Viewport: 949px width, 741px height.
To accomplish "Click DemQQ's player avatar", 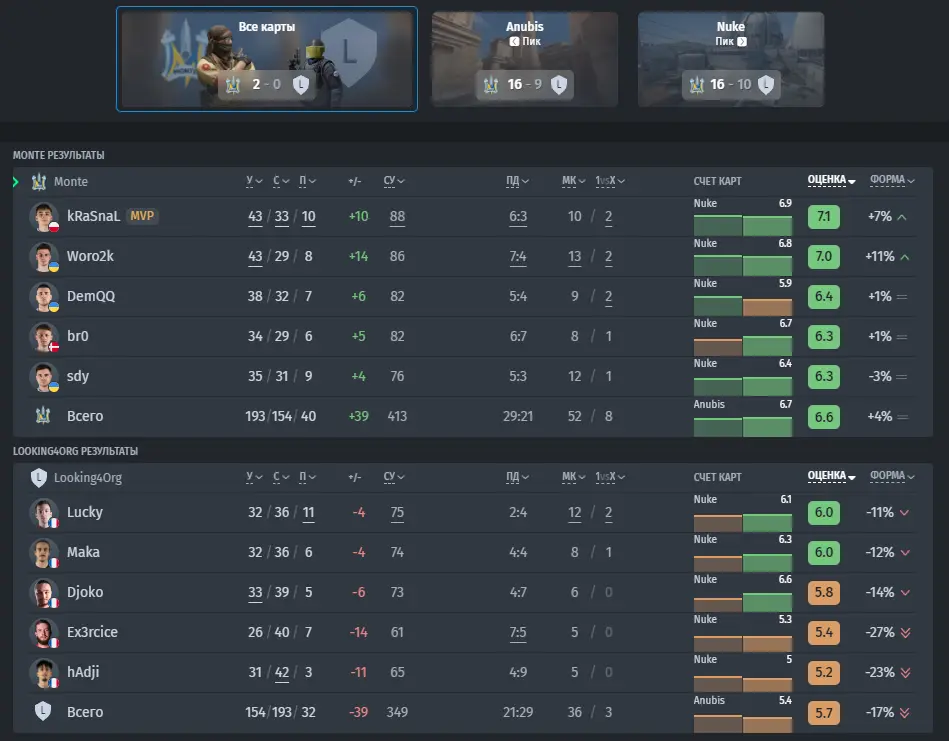I will coord(44,297).
